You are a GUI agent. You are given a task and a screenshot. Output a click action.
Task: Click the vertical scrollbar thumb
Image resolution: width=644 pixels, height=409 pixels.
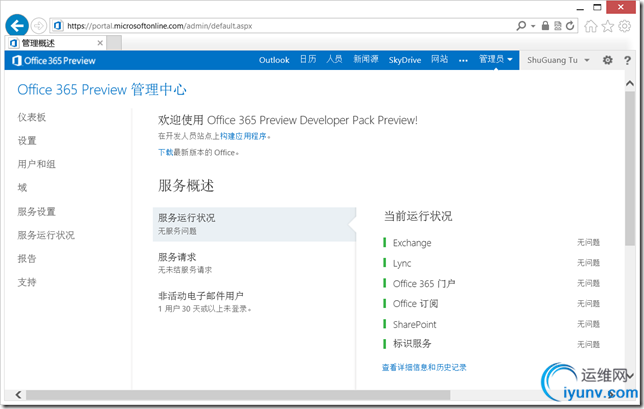pos(630,168)
